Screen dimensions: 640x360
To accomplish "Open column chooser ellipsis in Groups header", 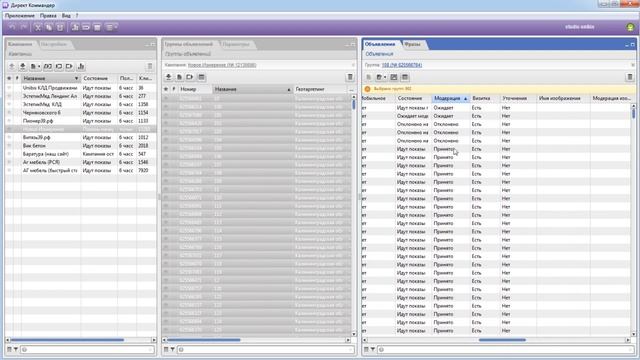I will (351, 89).
